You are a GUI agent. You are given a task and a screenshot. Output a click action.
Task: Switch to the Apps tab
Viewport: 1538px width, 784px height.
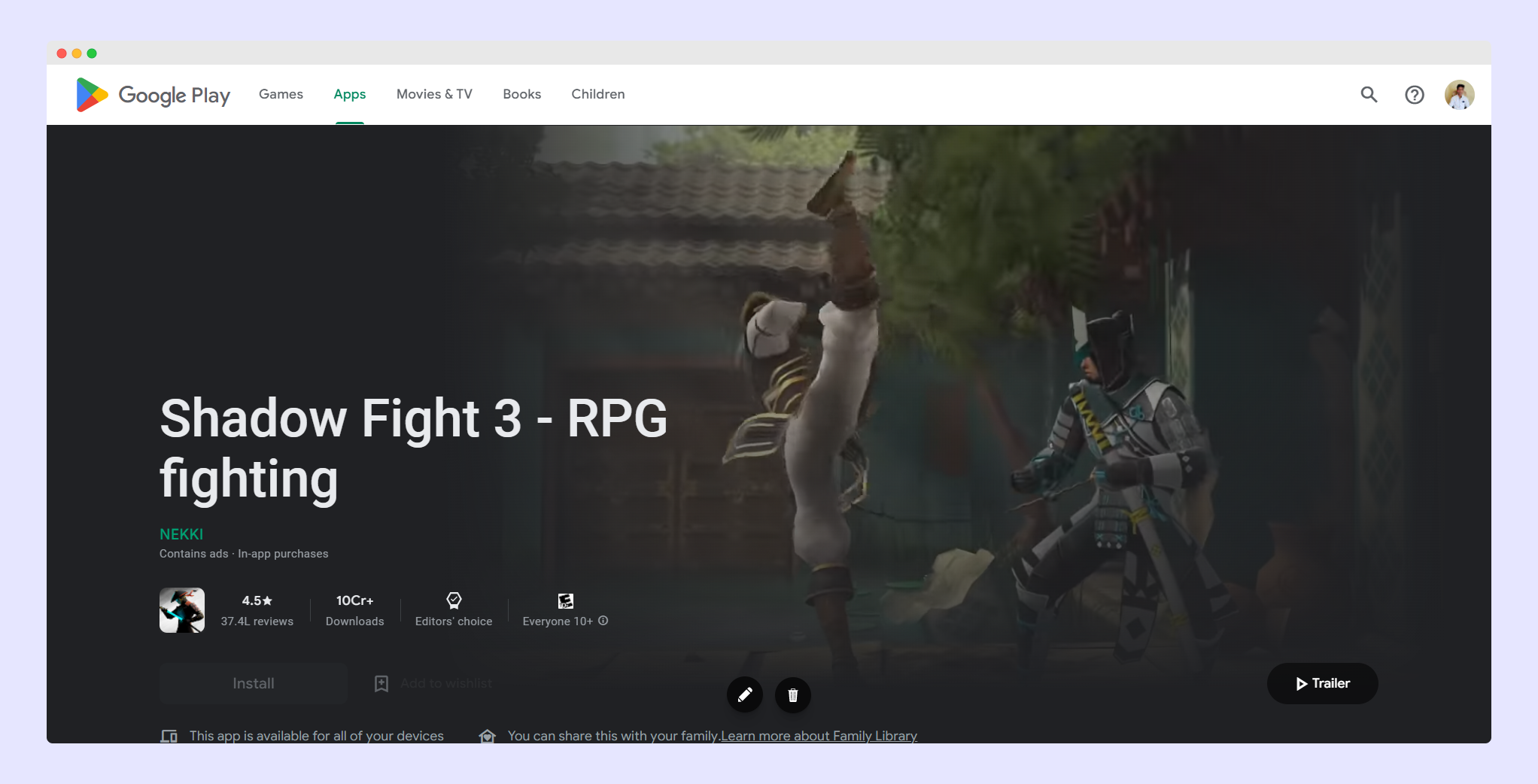tap(349, 94)
